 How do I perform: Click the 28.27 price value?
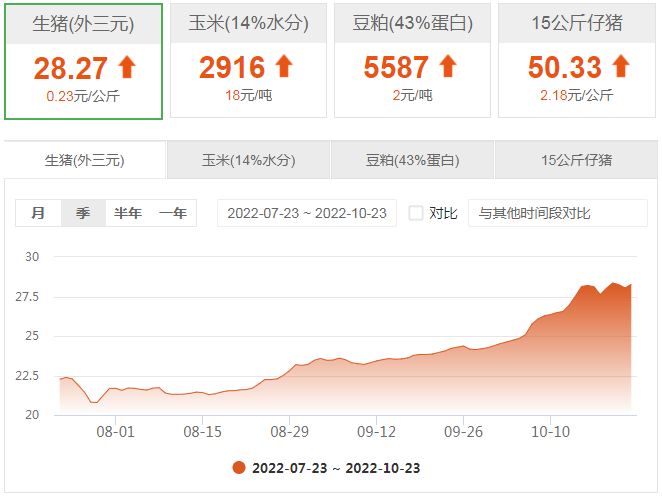[71, 68]
